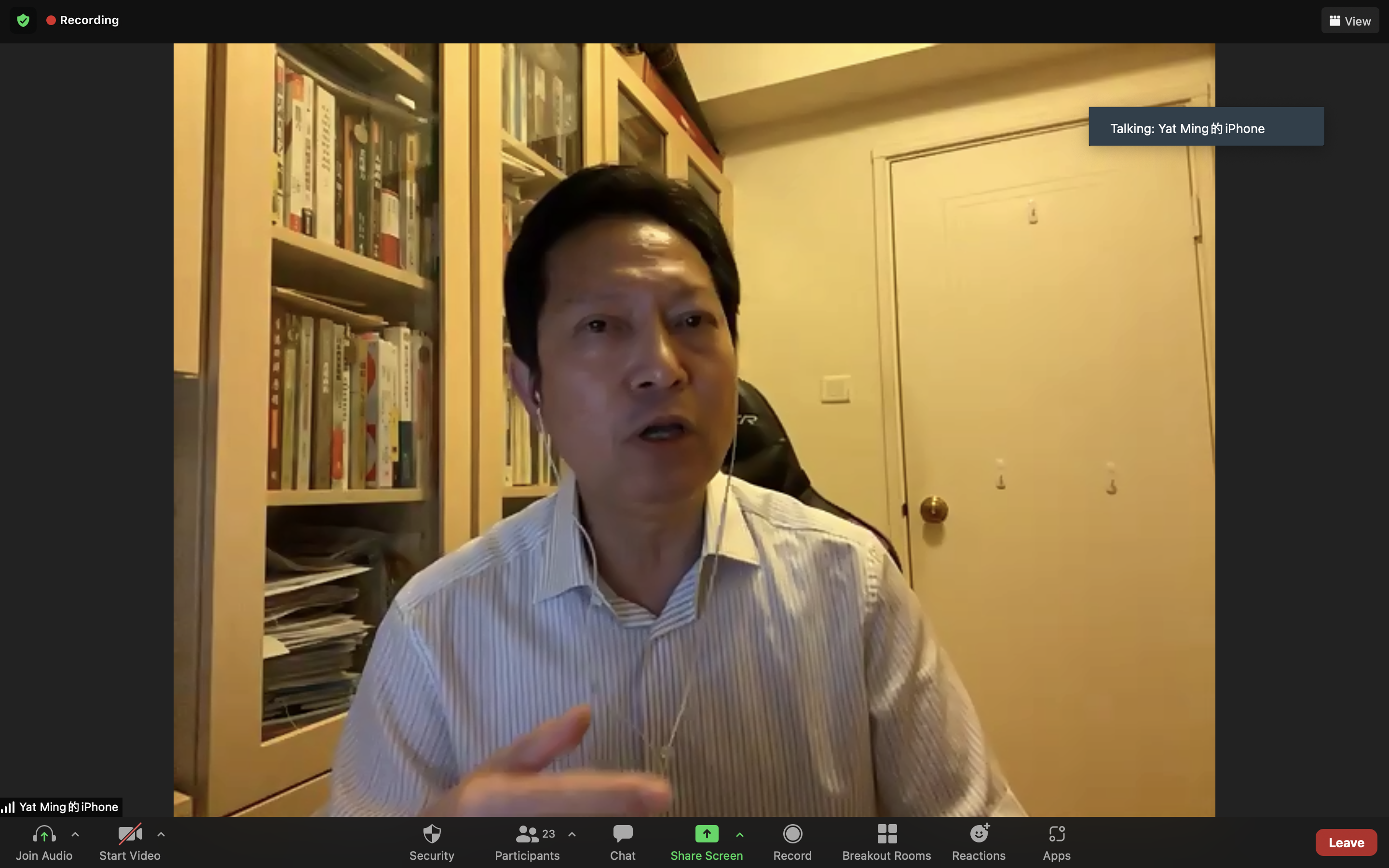Open the Apps icon
Image resolution: width=1389 pixels, height=868 pixels.
1056,834
